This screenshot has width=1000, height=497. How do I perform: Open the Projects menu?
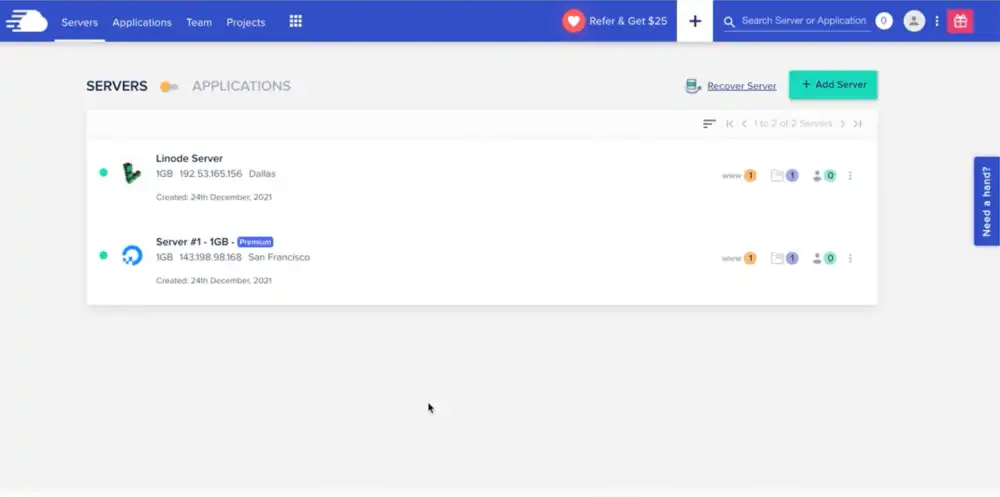click(x=246, y=22)
